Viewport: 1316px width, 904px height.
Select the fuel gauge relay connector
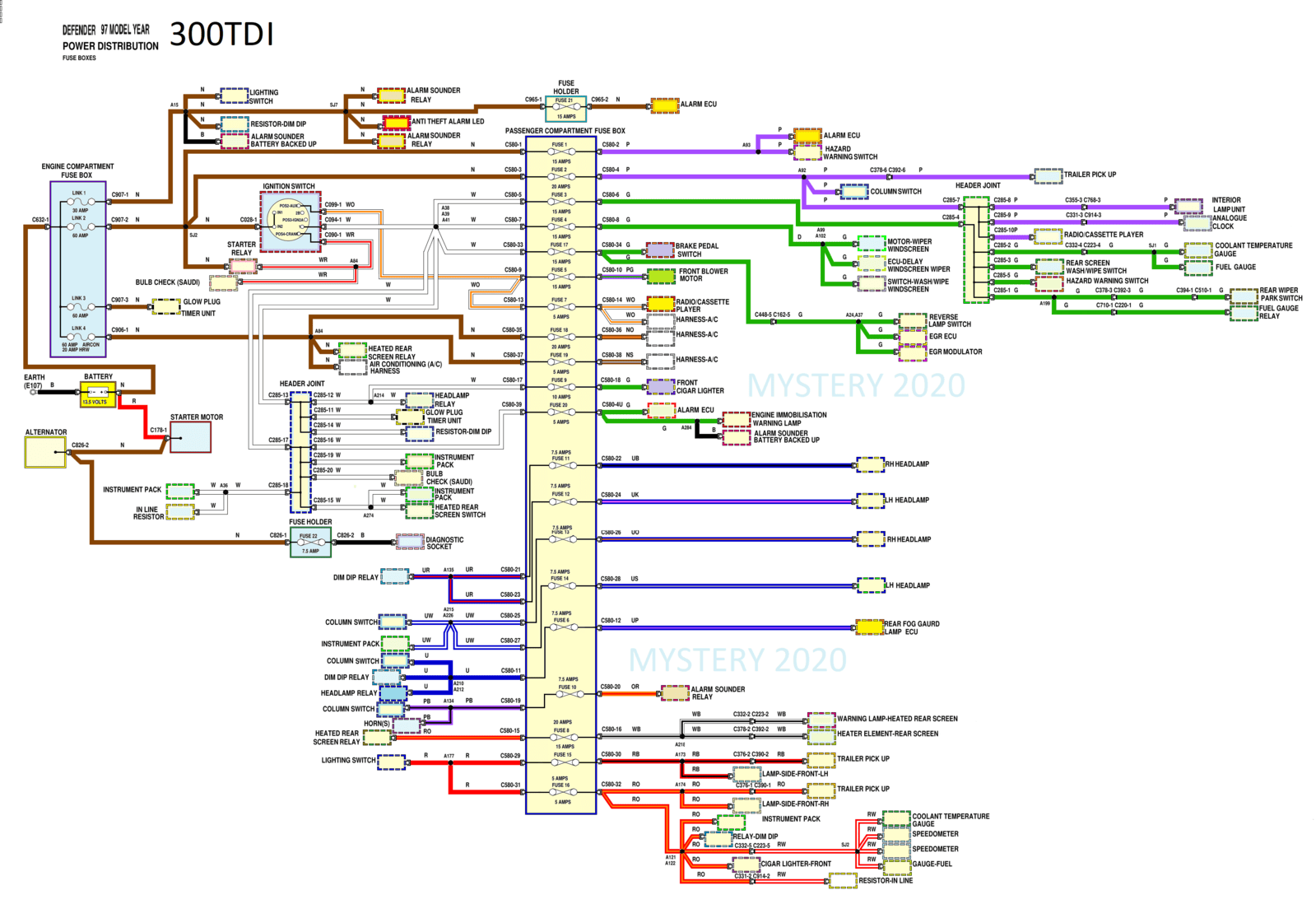click(1244, 312)
